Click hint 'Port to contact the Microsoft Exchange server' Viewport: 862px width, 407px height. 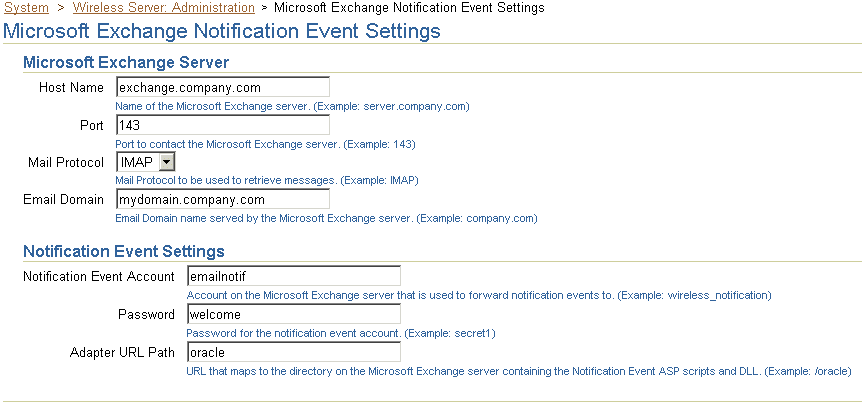pyautogui.click(x=266, y=145)
